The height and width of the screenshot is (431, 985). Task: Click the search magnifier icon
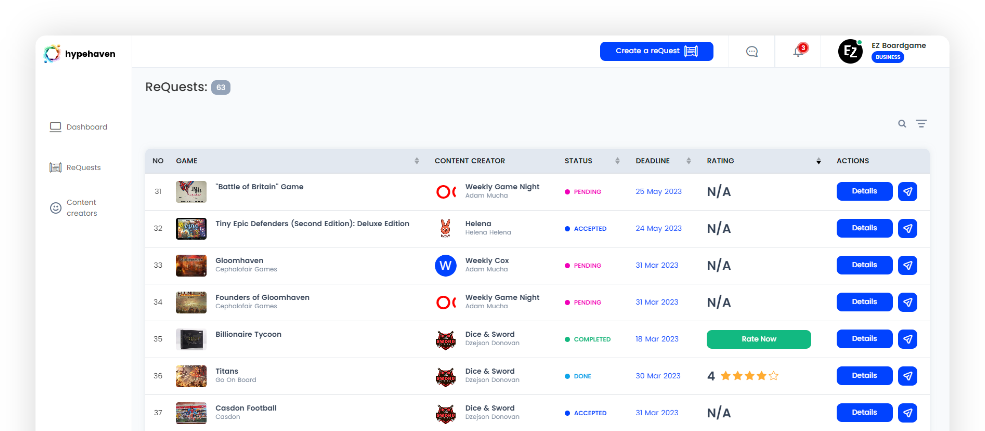coord(902,124)
